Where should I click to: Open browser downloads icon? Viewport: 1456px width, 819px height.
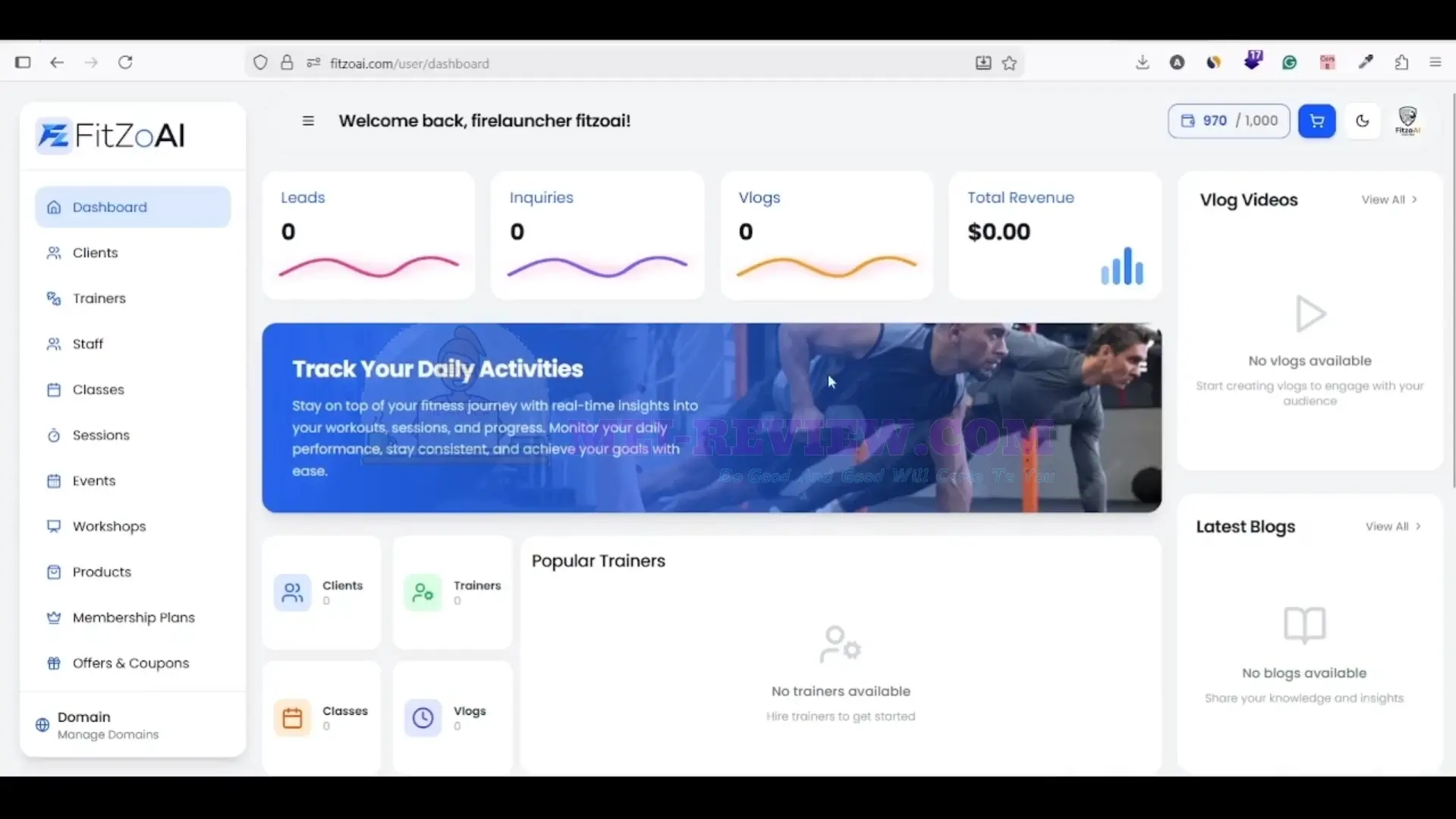pos(1142,63)
